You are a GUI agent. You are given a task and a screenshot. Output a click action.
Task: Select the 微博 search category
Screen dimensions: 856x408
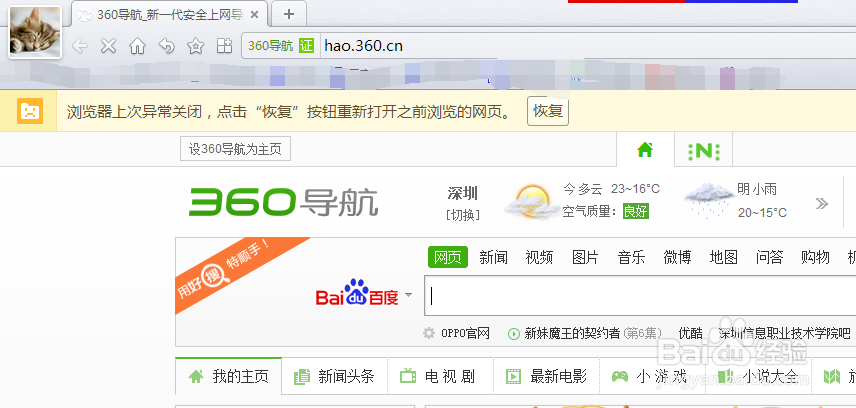click(677, 257)
